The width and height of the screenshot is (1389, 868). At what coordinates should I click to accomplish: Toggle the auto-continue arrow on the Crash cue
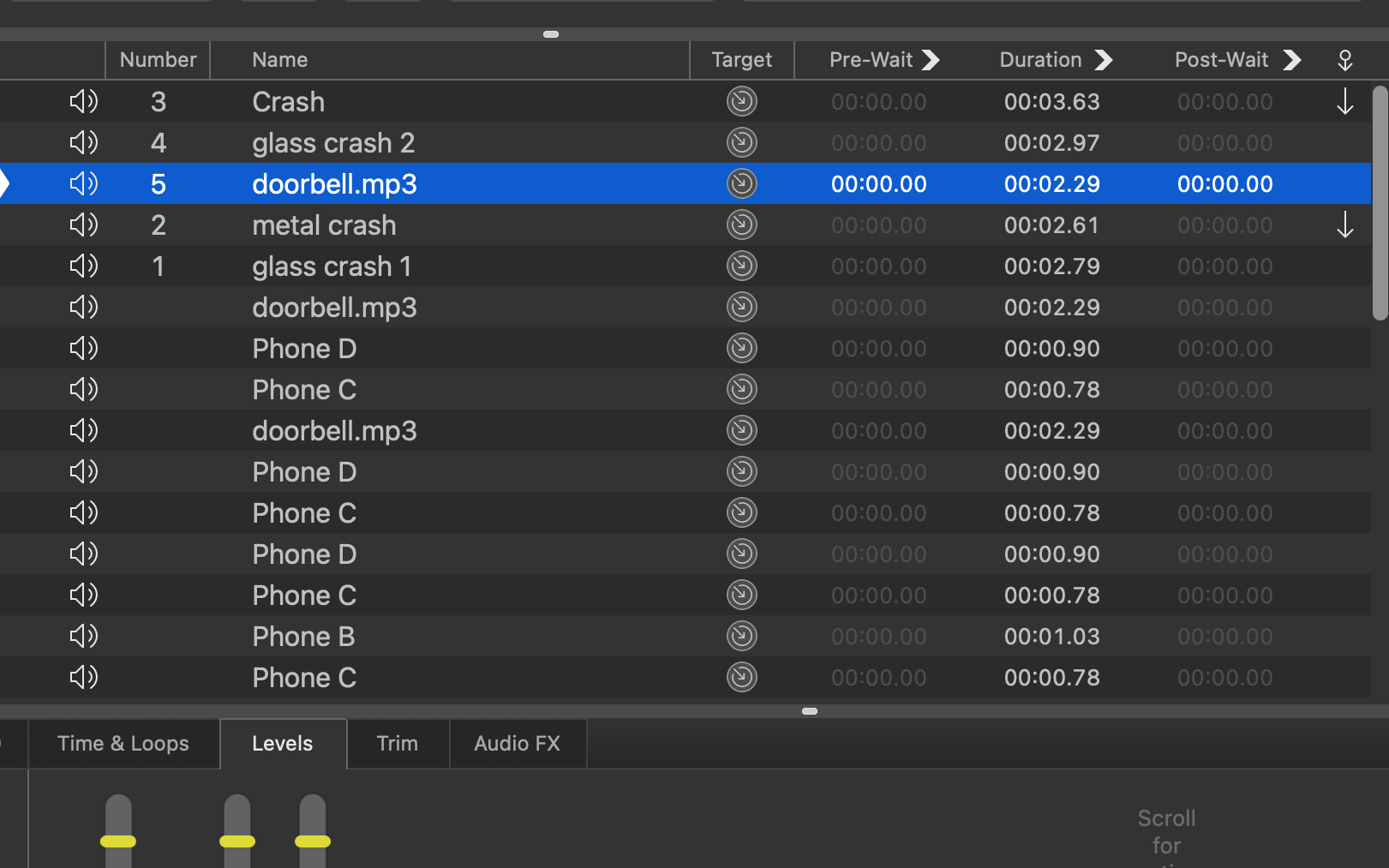1344,102
